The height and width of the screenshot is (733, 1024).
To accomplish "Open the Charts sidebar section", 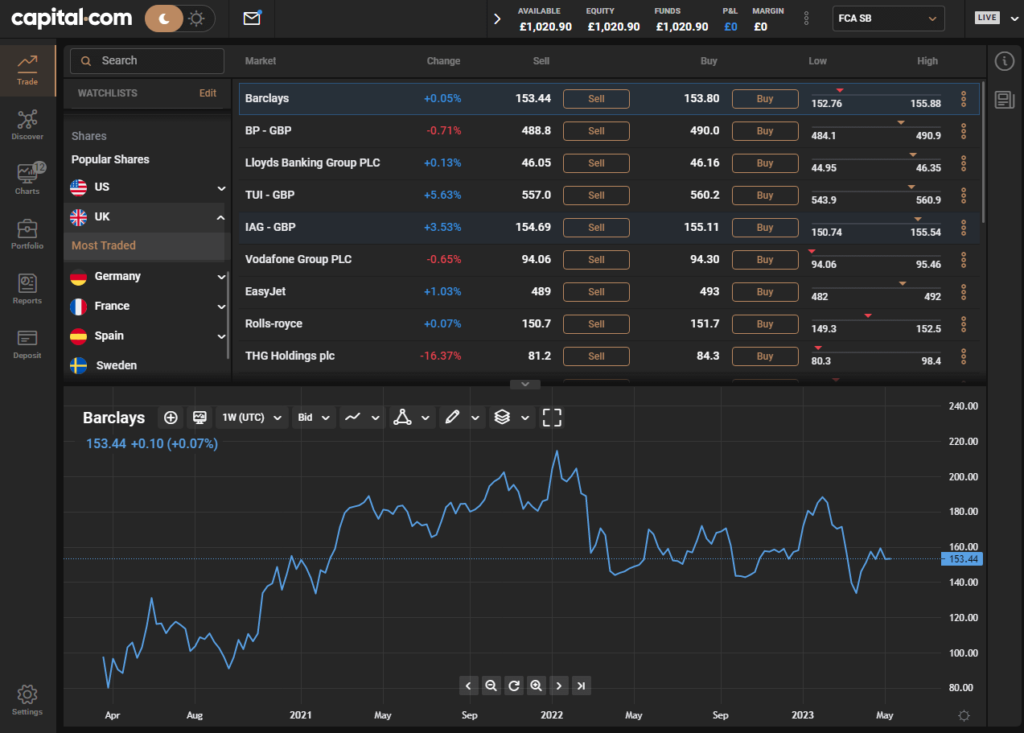I will point(27,179).
